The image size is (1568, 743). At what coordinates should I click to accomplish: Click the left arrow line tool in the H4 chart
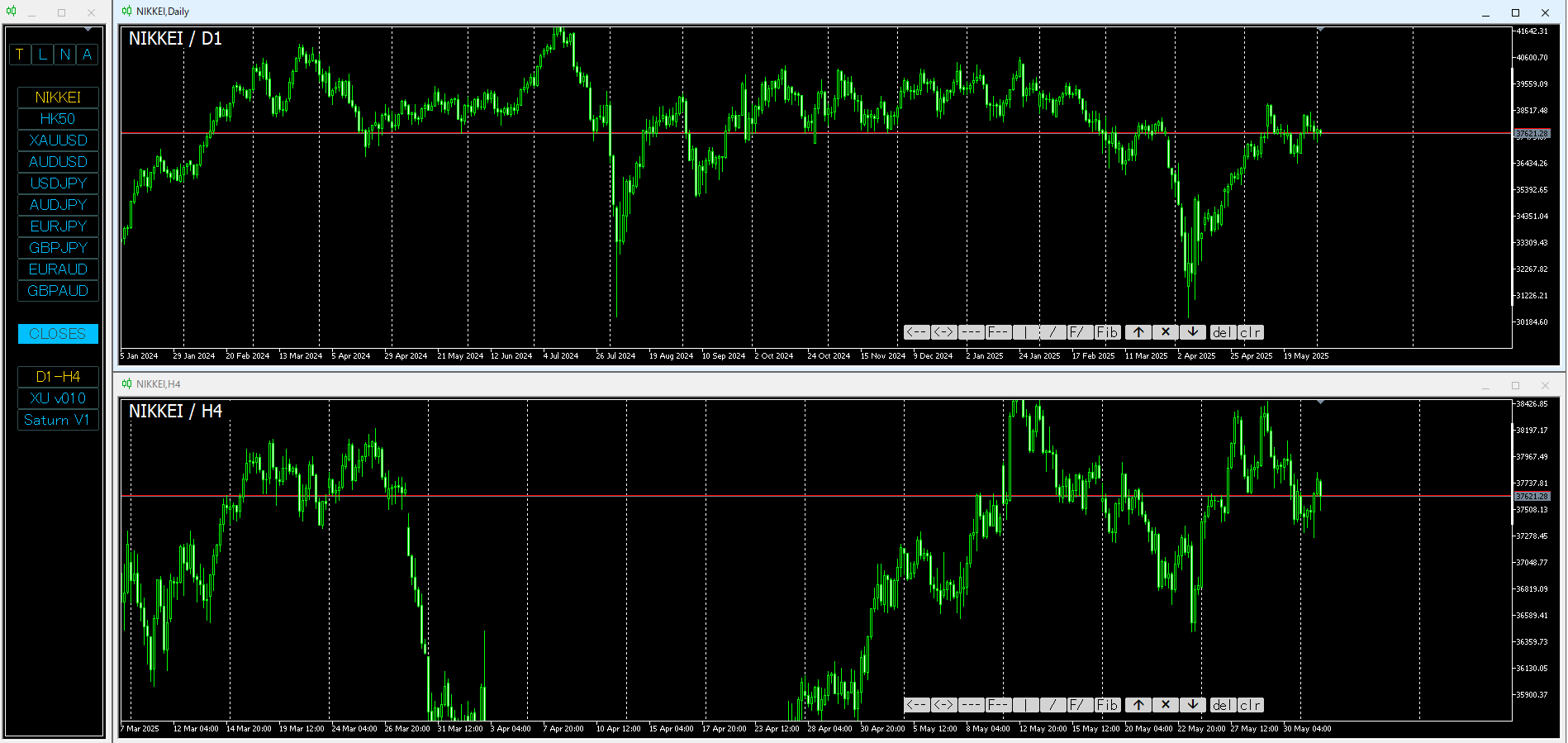click(x=917, y=705)
